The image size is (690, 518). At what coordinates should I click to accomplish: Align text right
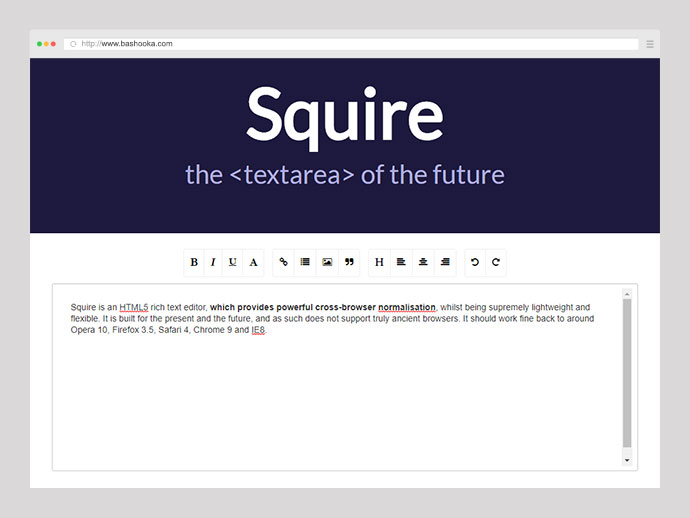445,262
